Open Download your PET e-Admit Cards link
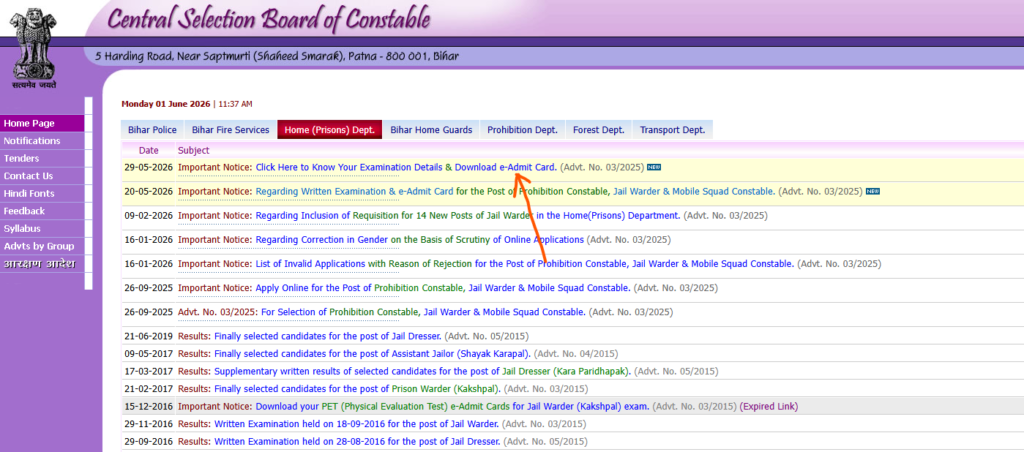 pyautogui.click(x=452, y=406)
